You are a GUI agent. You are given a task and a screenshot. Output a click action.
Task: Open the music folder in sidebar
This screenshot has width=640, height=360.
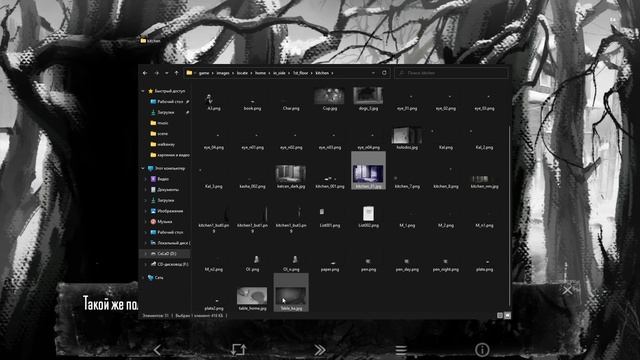point(159,123)
